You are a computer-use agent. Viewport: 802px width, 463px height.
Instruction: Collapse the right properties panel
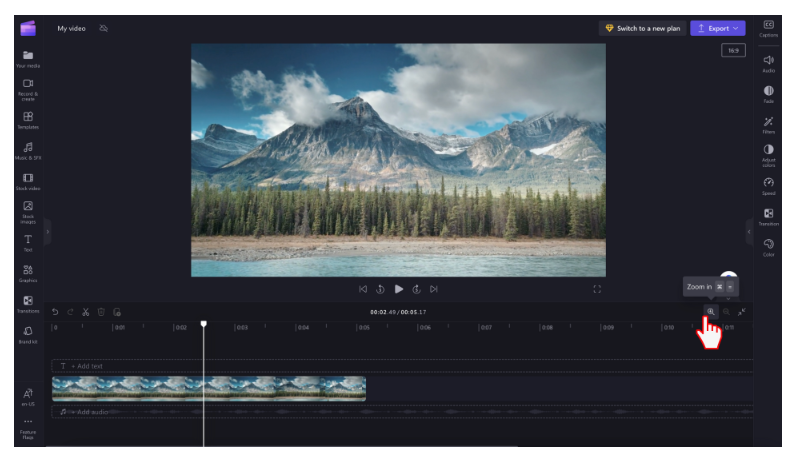pyautogui.click(x=749, y=232)
